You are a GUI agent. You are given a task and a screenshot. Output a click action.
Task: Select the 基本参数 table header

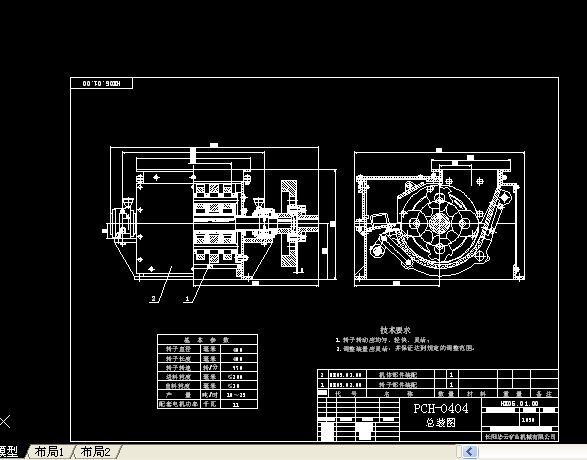click(x=207, y=340)
